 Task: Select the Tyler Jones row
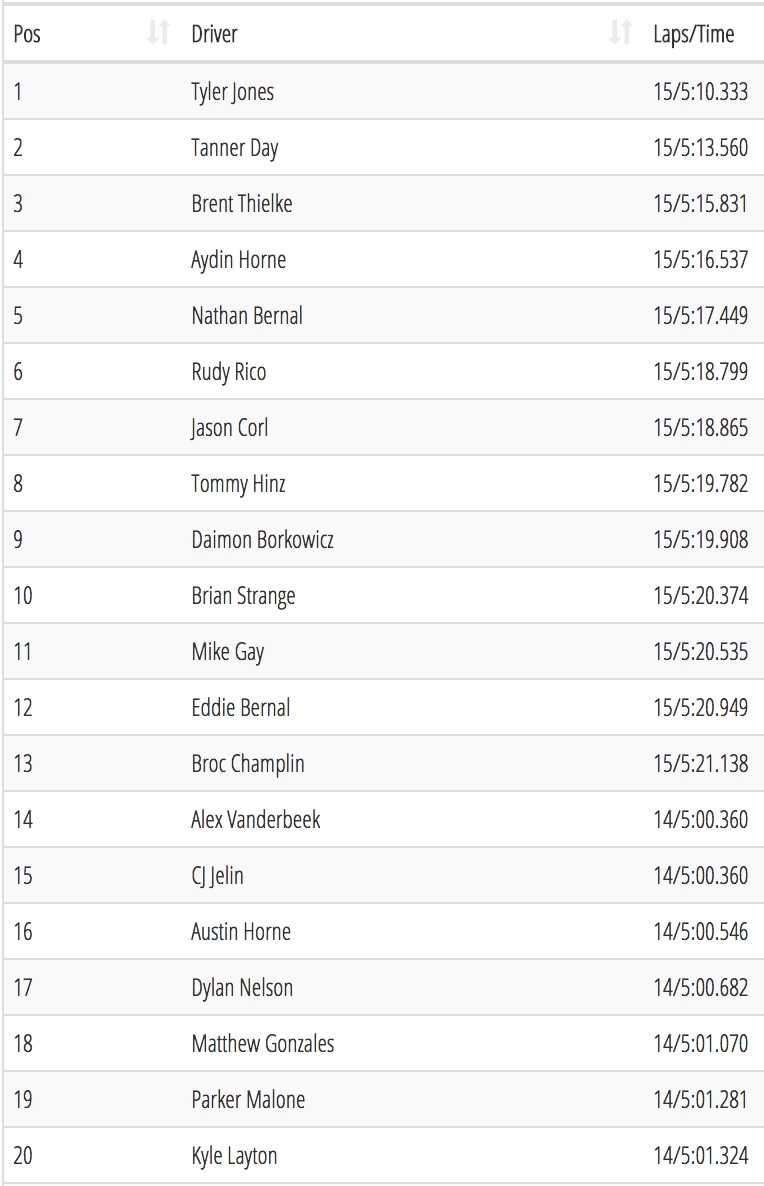point(384,92)
